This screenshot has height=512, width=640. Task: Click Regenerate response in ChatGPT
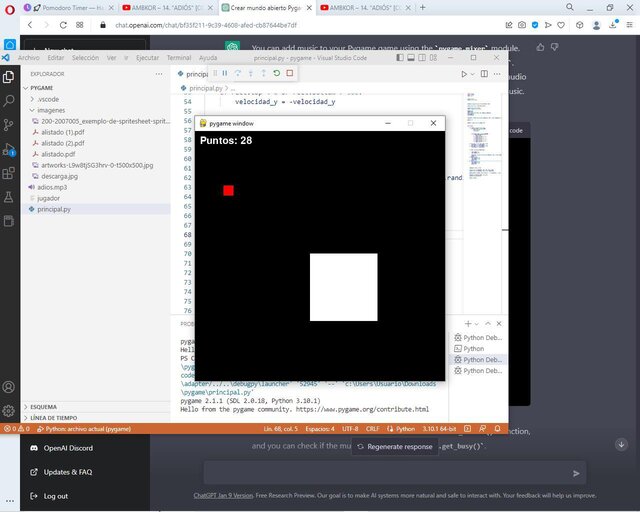395,447
